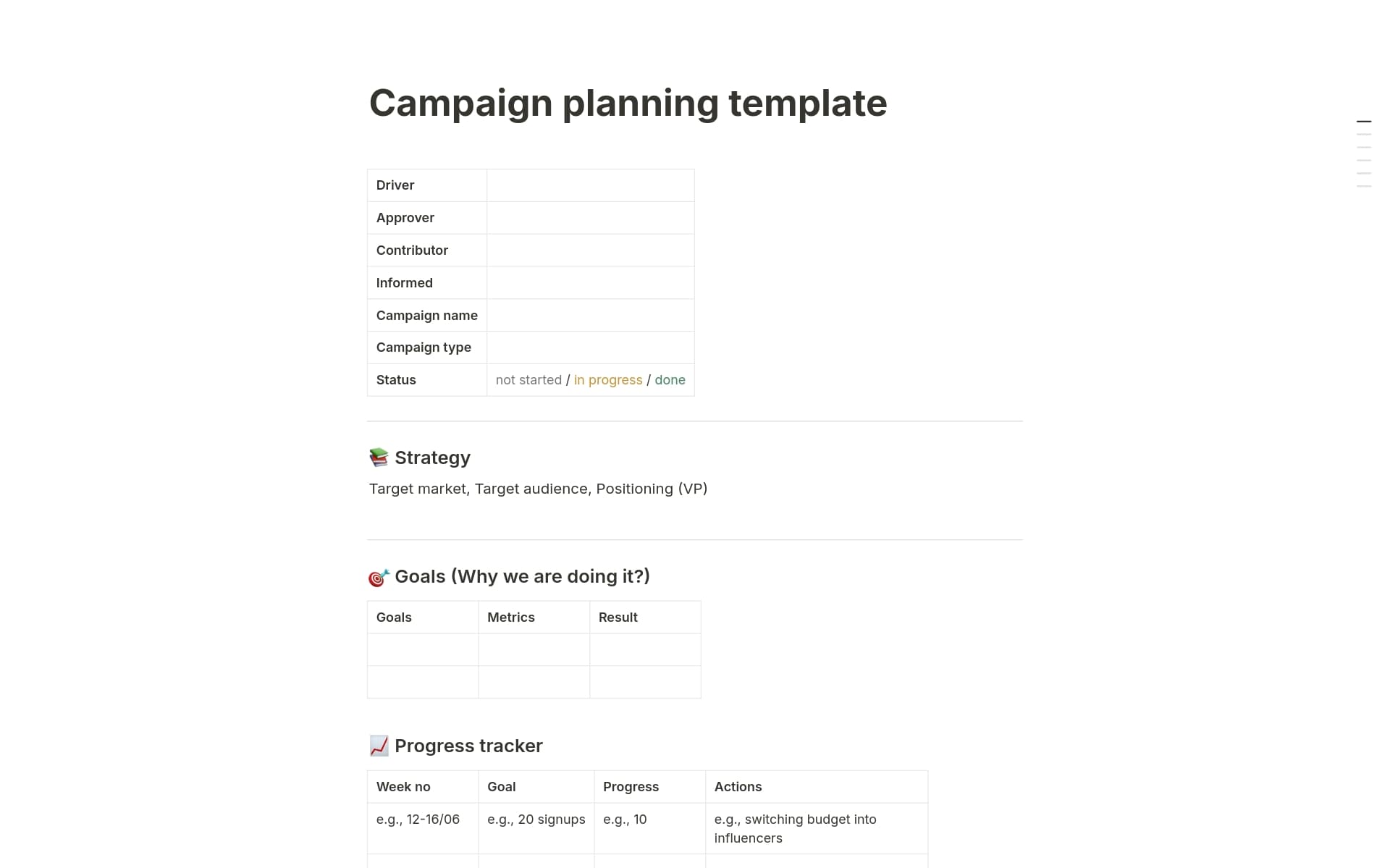The image size is (1390, 868).
Task: Click the Strategy description text line
Action: (538, 489)
